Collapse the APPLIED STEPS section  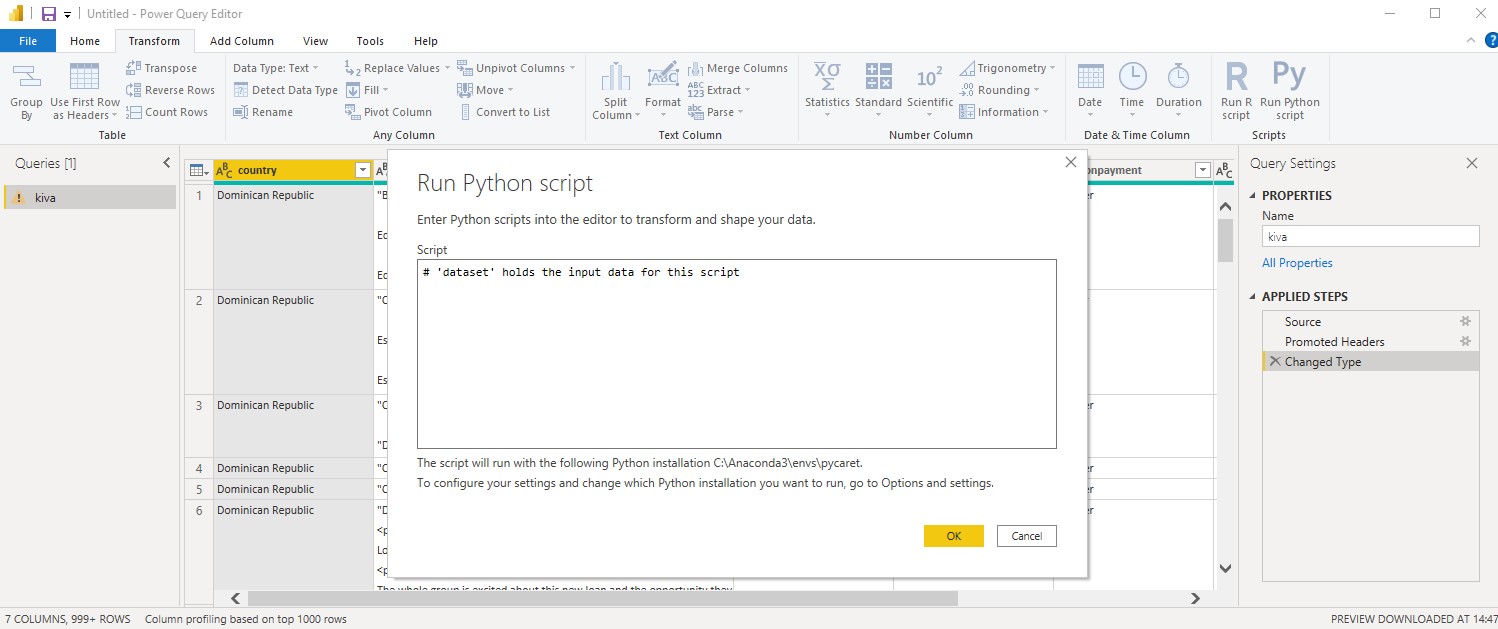[x=1254, y=297]
